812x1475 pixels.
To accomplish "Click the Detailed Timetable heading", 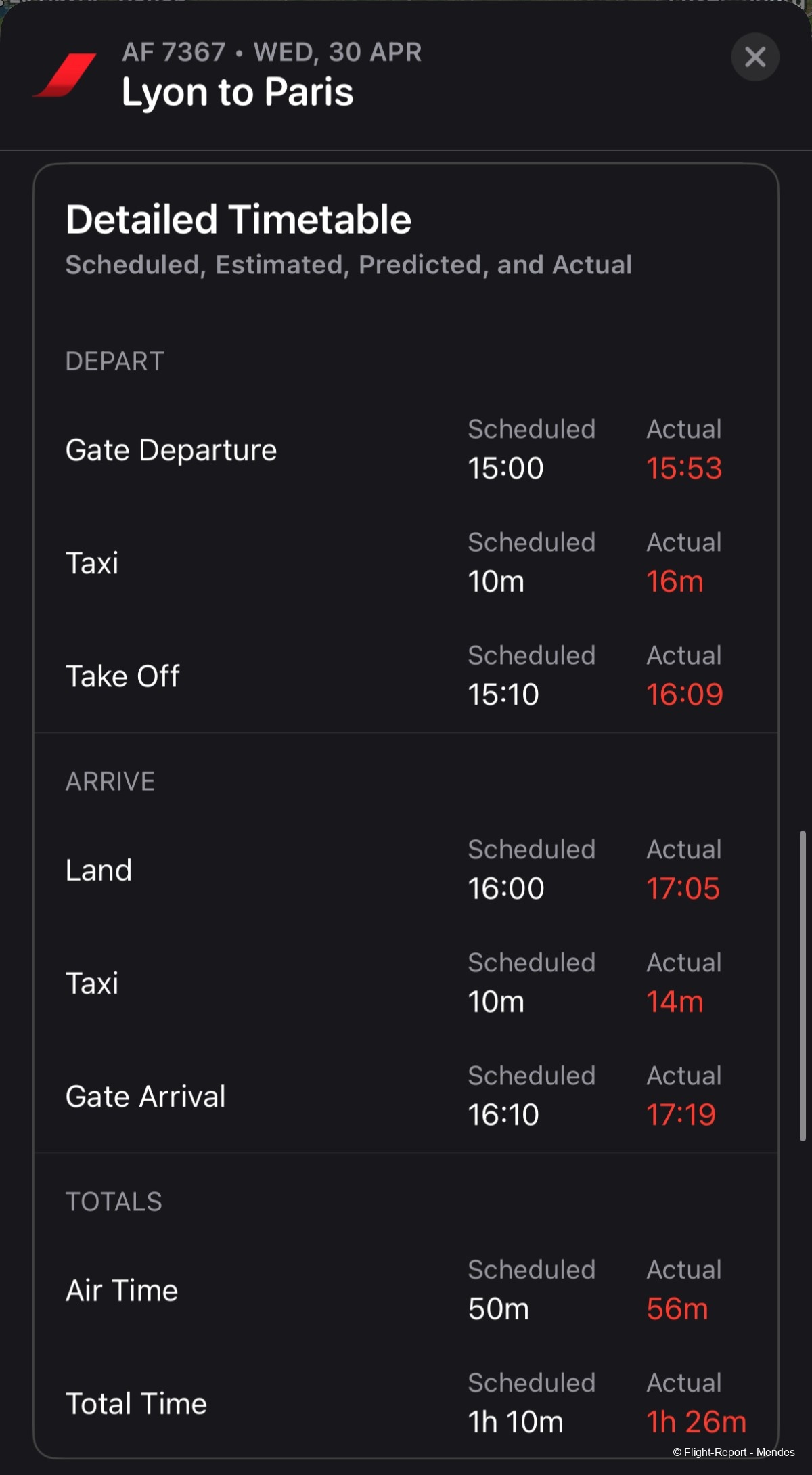I will tap(238, 219).
